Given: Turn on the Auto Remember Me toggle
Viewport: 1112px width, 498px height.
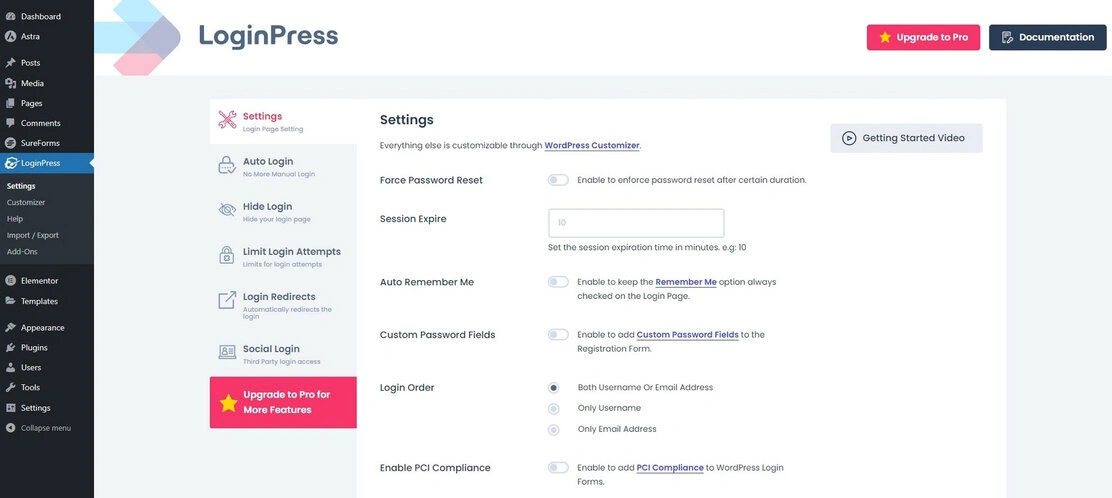Looking at the screenshot, I should (558, 282).
